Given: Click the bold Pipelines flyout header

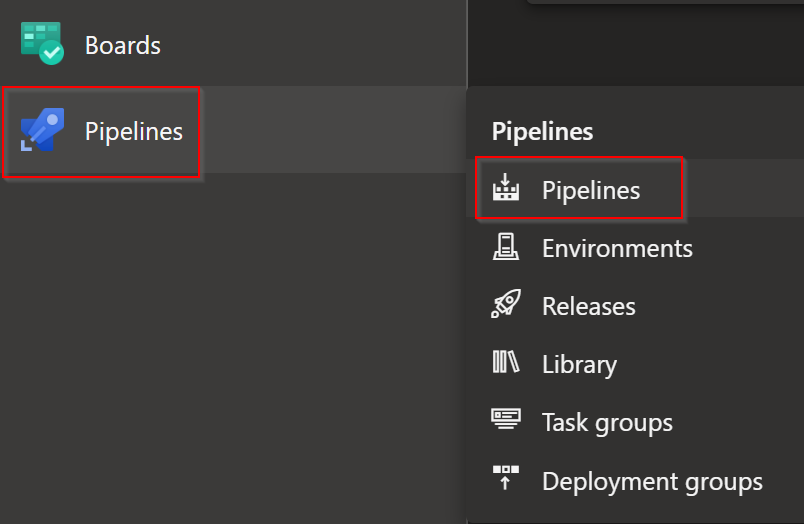Looking at the screenshot, I should point(542,131).
